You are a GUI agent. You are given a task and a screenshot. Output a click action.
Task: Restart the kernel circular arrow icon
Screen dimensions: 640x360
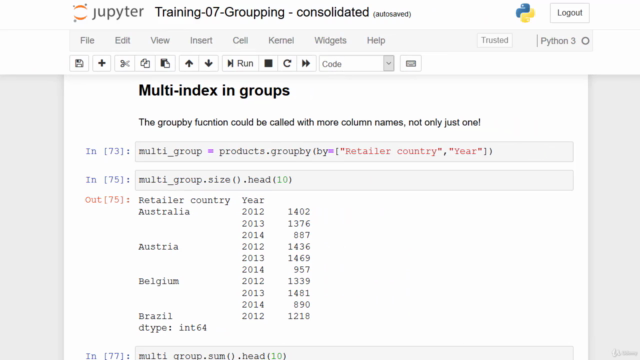point(287,64)
